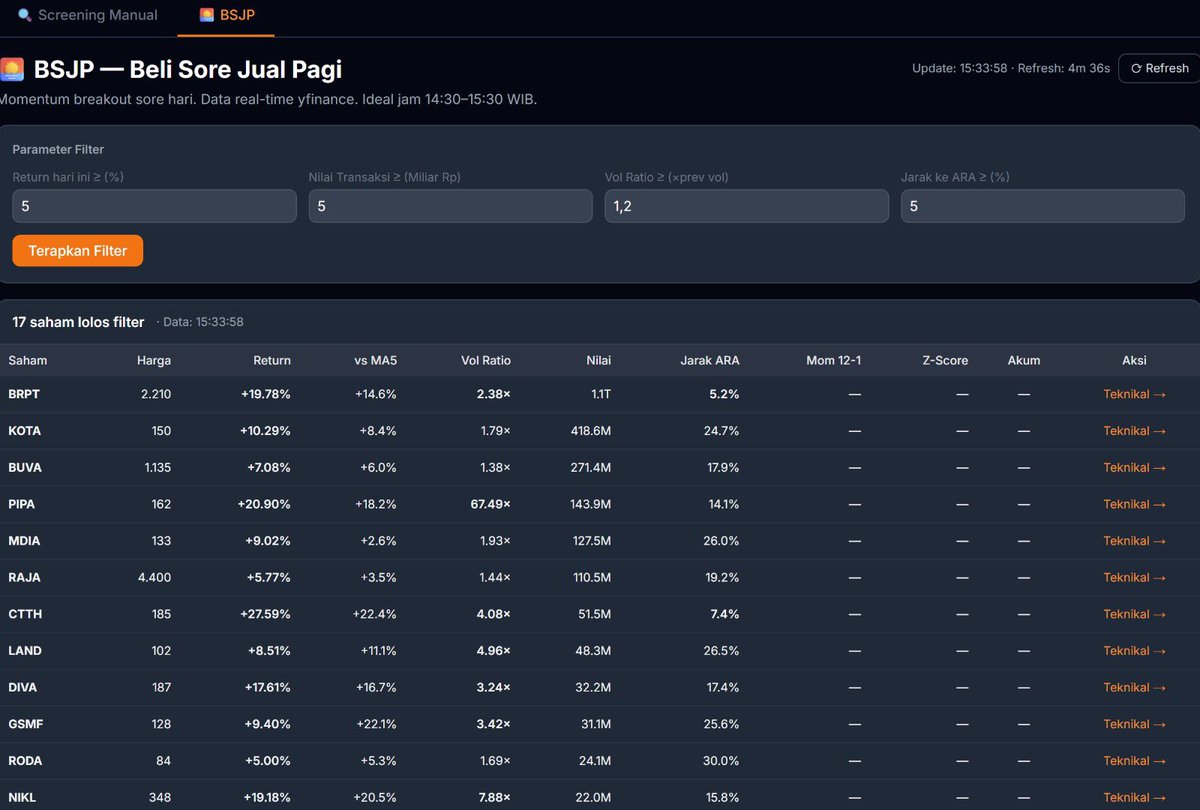
Task: Select the KOTA ticker cell
Action: (x=25, y=431)
